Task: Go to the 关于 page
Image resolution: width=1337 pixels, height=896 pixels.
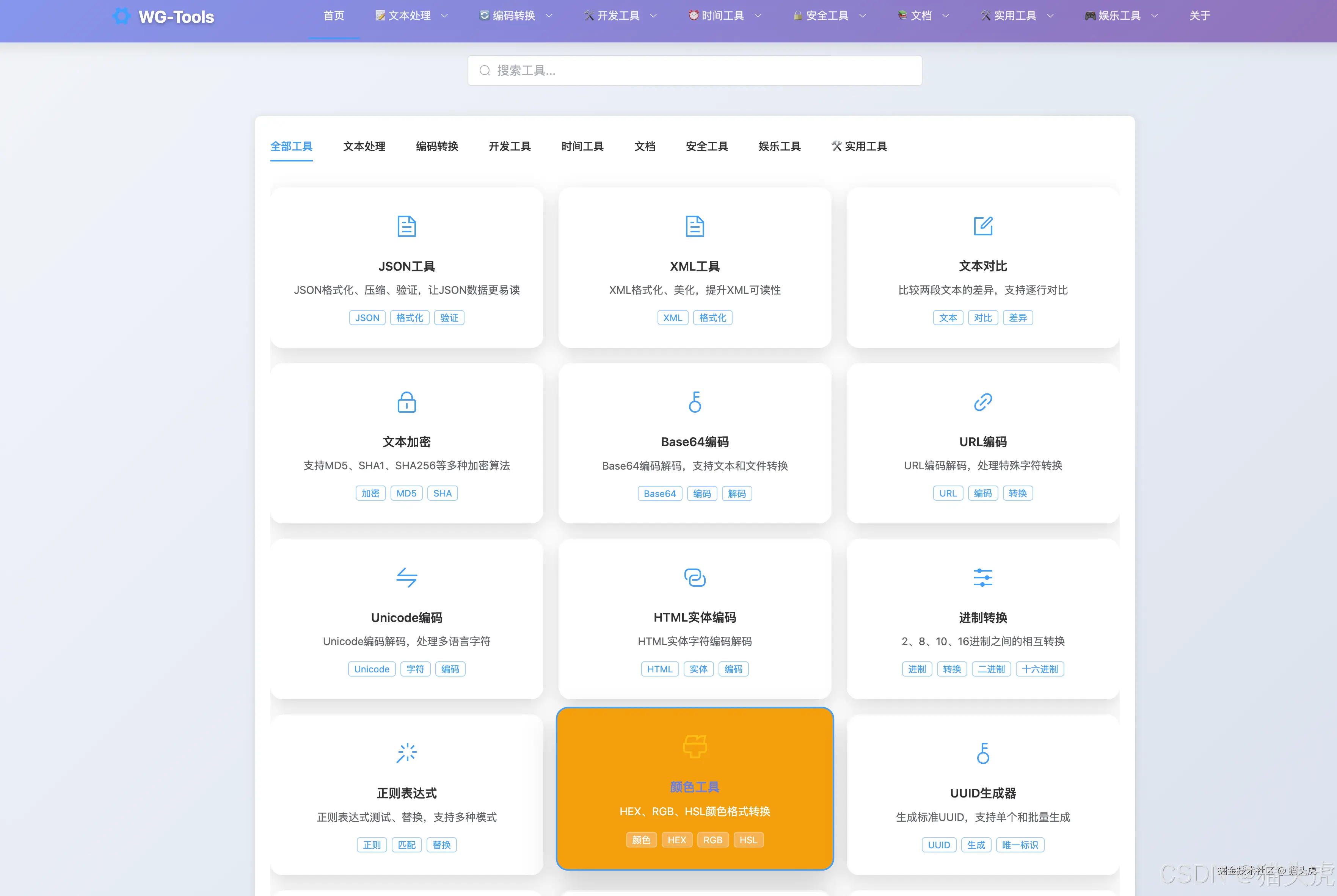Action: click(x=1199, y=16)
